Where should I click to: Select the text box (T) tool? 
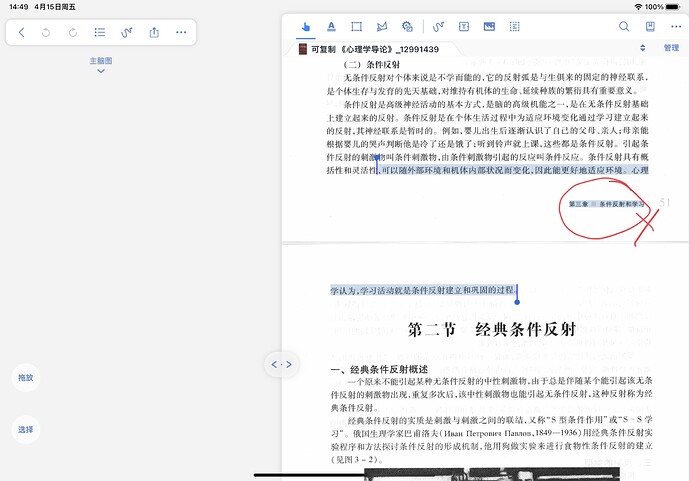[464, 27]
